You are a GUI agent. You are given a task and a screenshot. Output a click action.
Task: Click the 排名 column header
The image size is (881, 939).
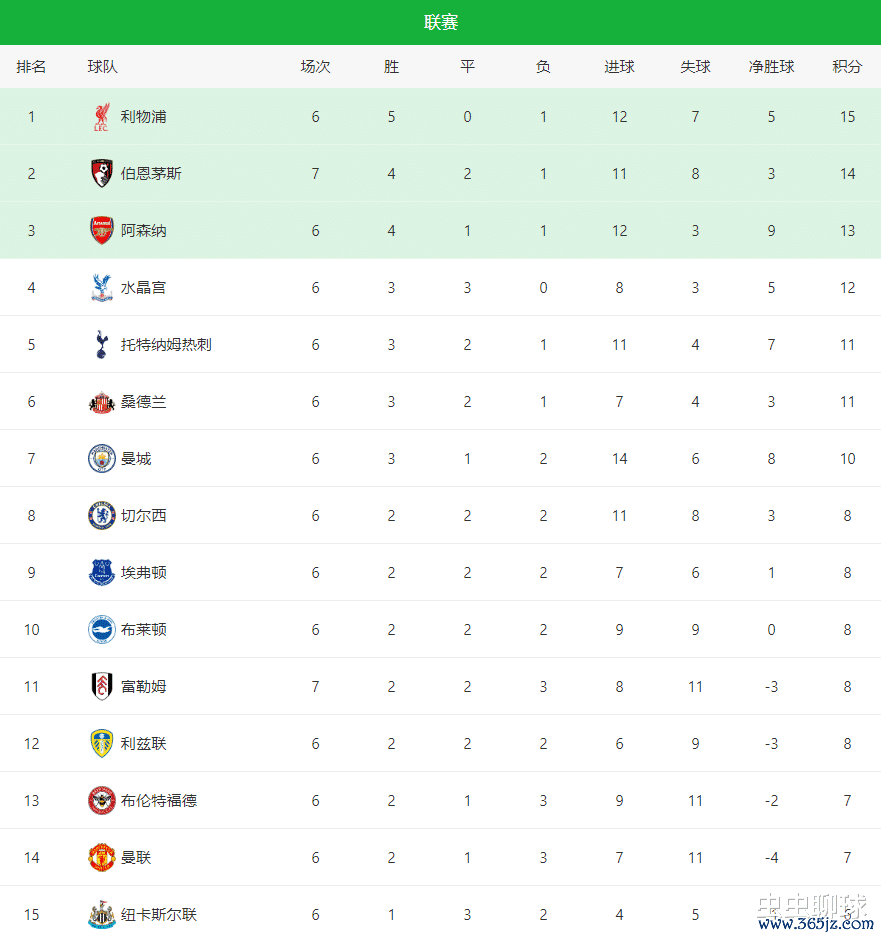click(31, 67)
